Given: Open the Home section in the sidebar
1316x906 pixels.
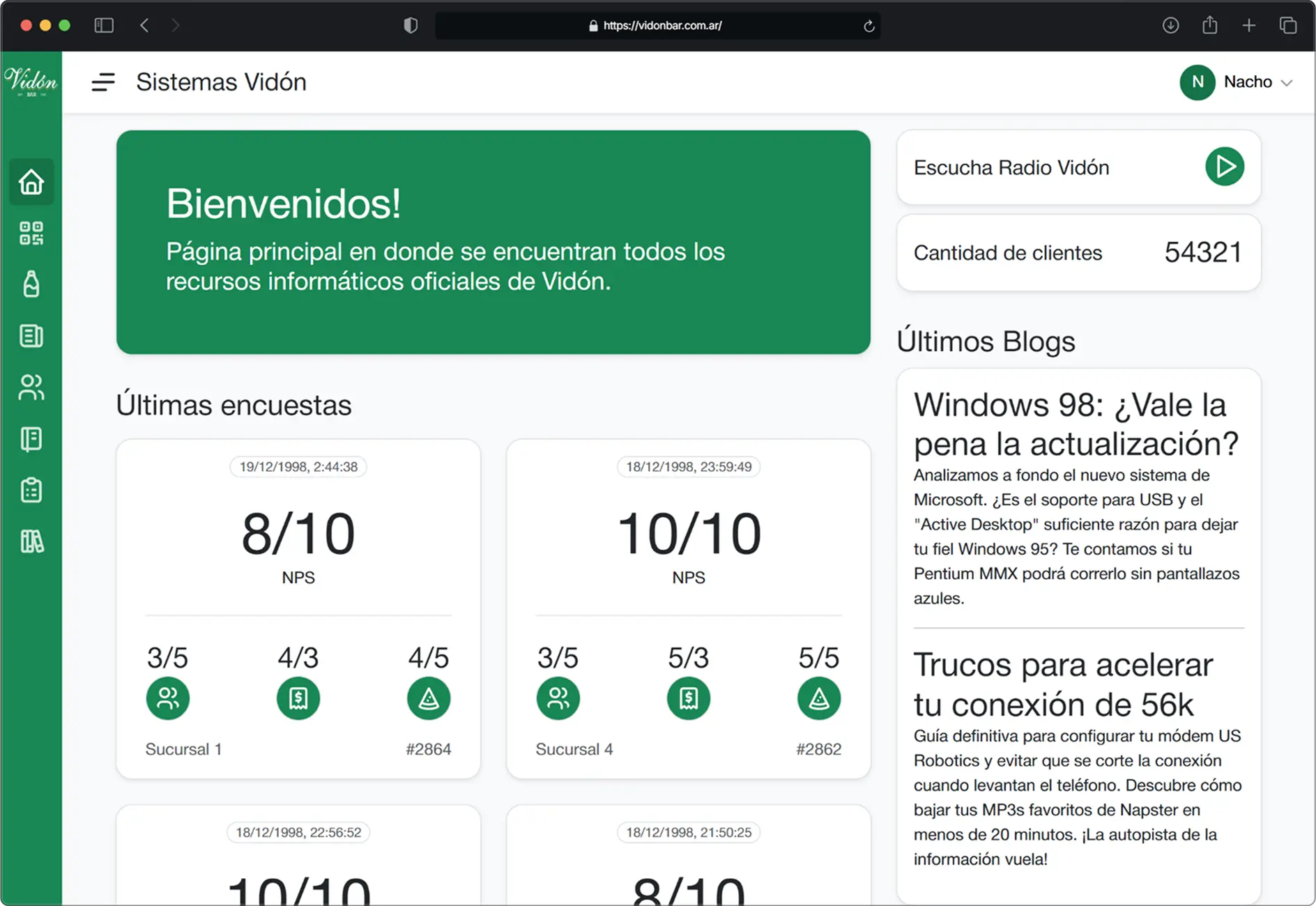Looking at the screenshot, I should (x=31, y=182).
